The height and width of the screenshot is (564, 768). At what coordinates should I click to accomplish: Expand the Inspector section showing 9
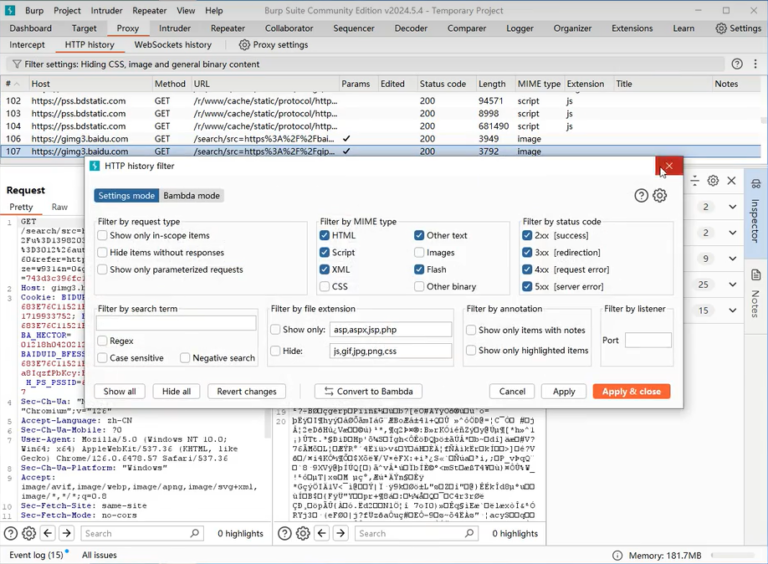[732, 258]
